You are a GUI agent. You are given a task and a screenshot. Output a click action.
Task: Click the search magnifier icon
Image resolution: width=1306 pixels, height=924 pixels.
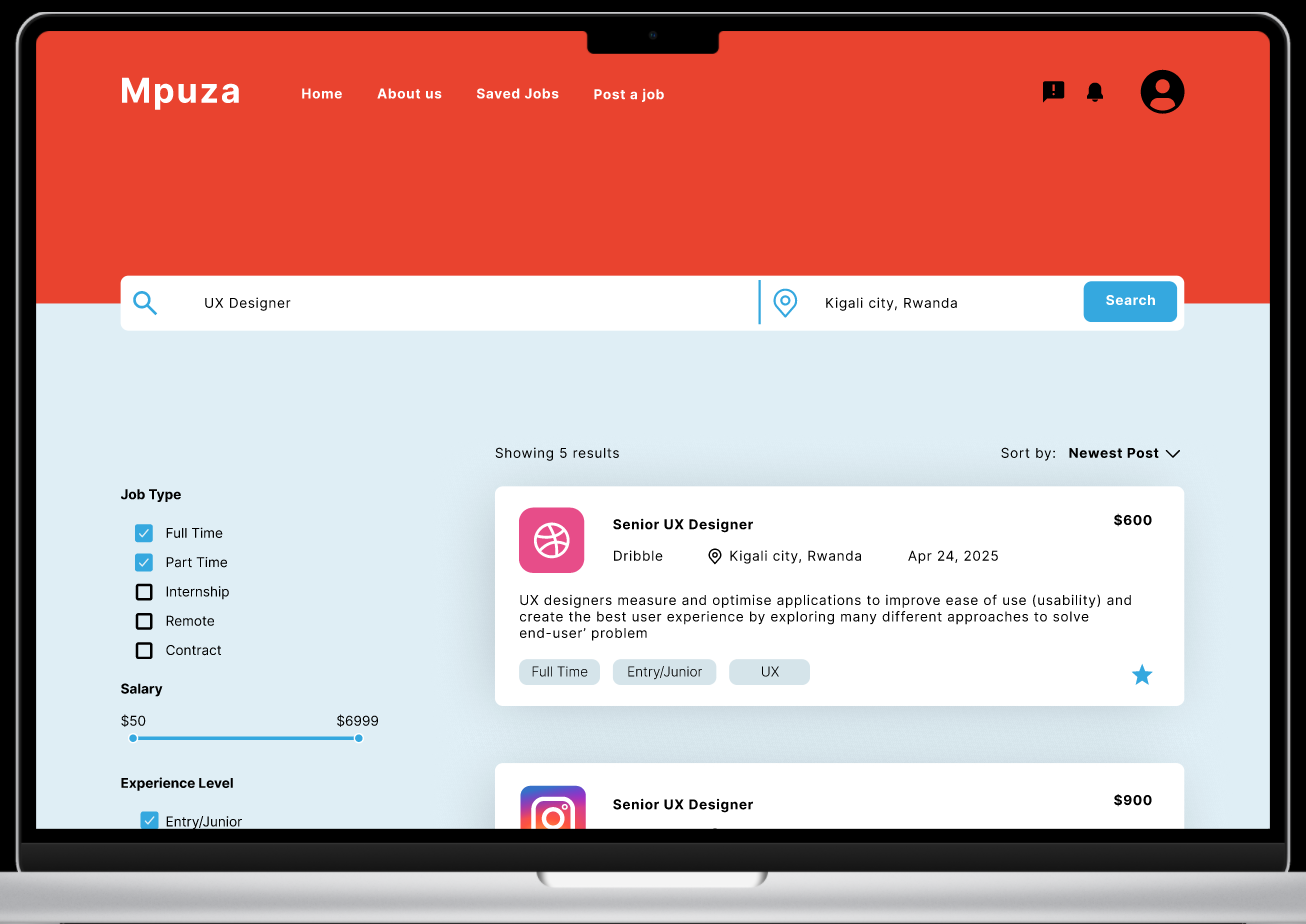(x=144, y=302)
